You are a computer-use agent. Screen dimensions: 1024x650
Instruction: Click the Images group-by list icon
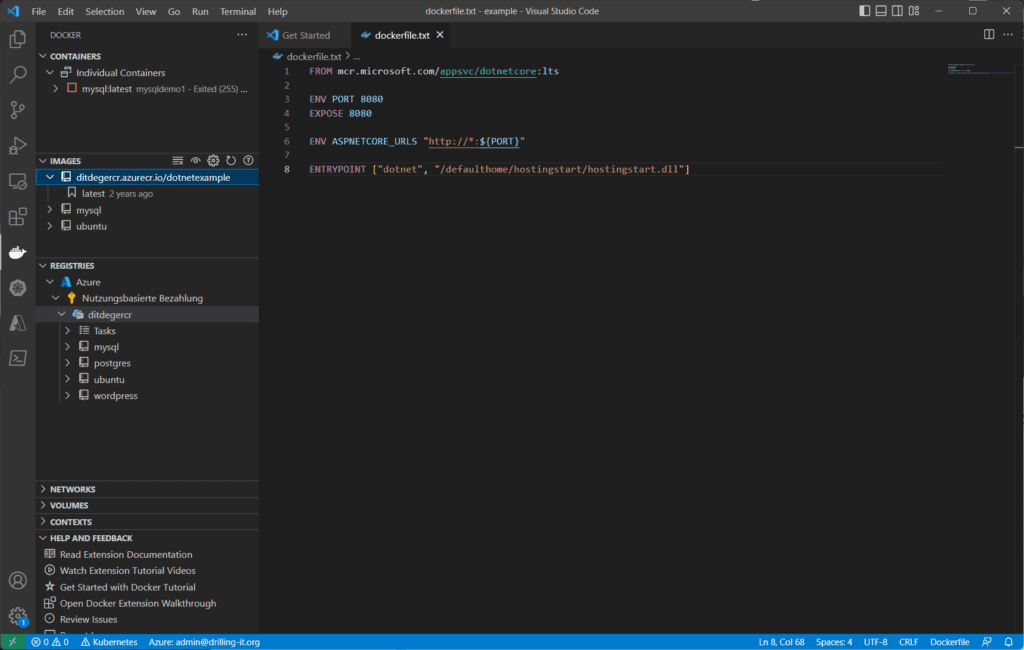pyautogui.click(x=178, y=161)
